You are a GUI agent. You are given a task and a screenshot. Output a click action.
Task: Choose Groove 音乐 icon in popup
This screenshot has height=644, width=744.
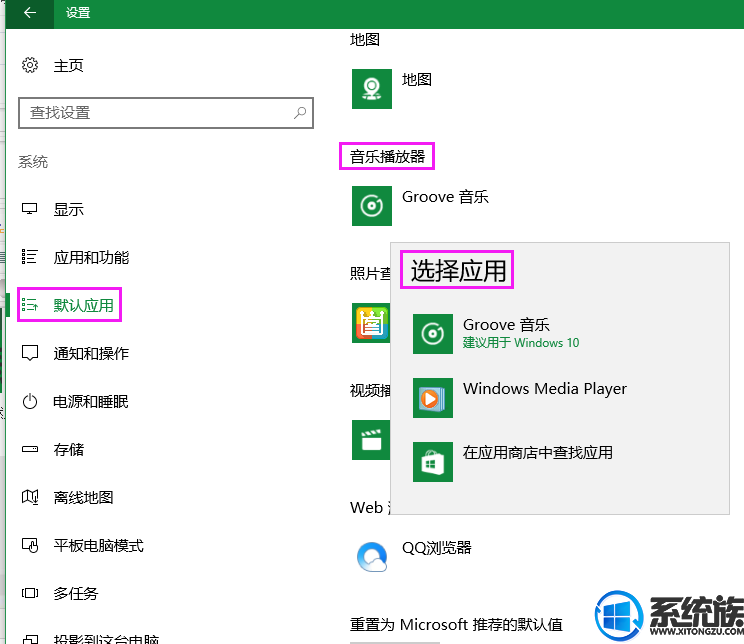433,334
